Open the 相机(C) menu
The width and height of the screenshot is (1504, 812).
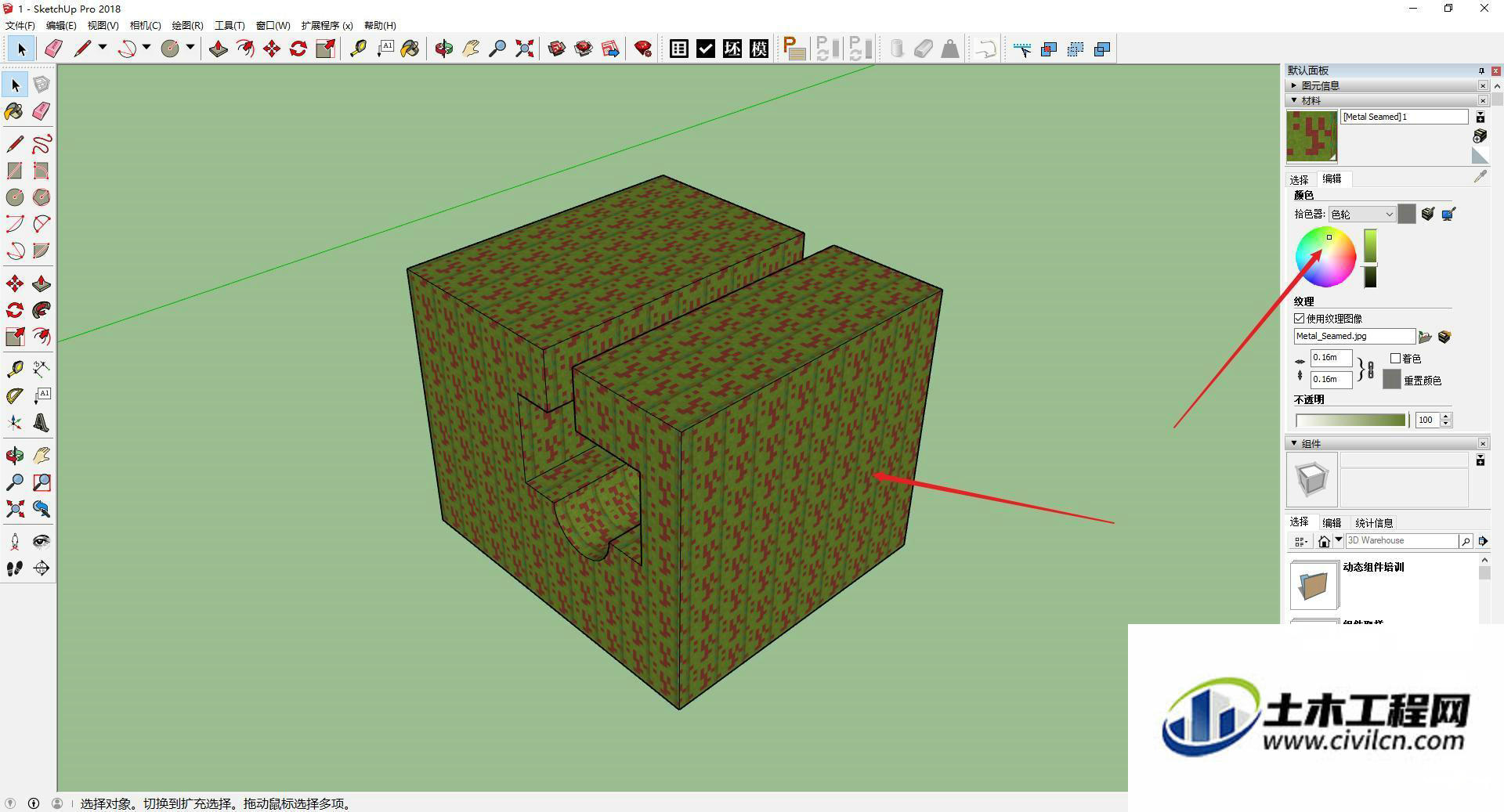(x=145, y=25)
